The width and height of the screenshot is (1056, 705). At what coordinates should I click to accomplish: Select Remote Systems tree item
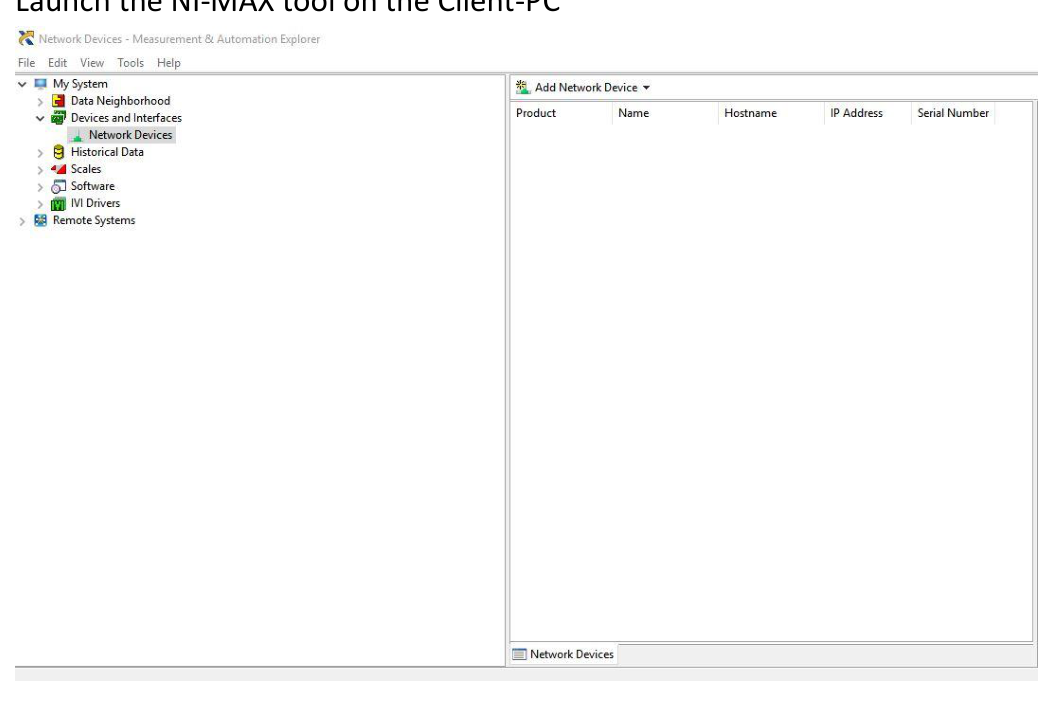94,220
